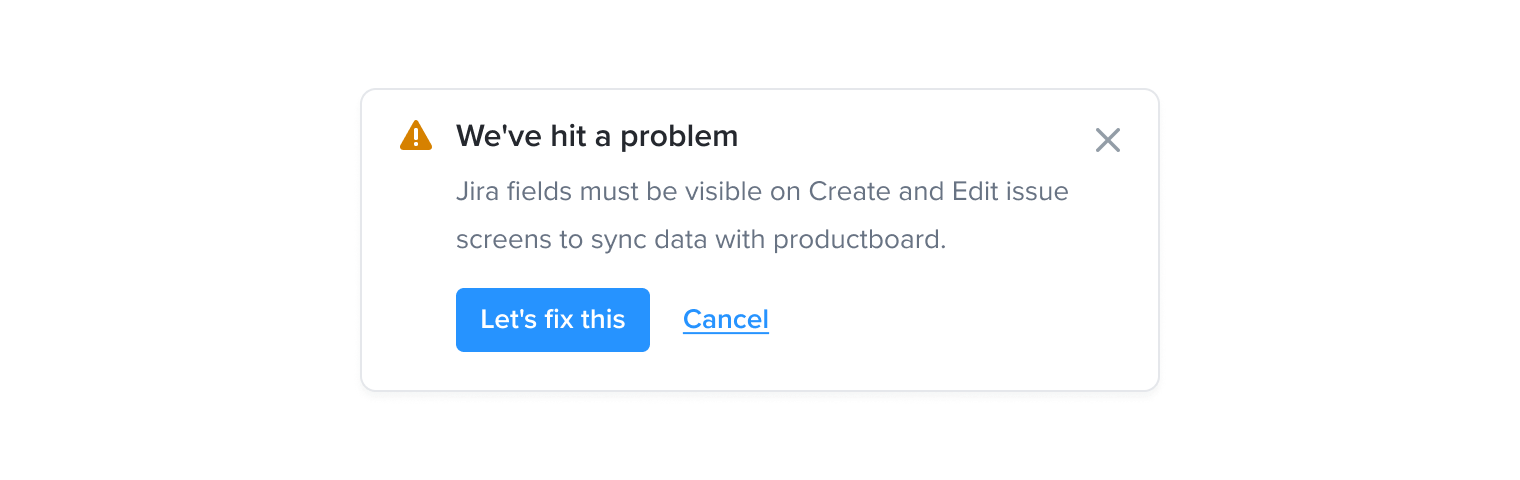The image size is (1520, 480).
Task: Click "Create and Edit issue" text
Action: [938, 190]
